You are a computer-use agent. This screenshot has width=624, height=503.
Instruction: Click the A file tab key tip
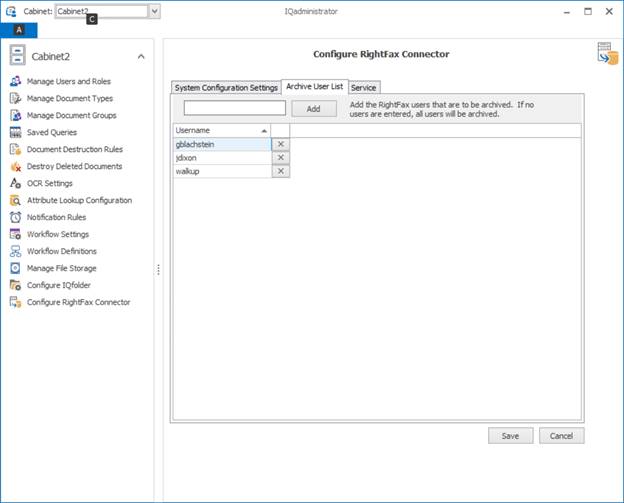[19, 29]
